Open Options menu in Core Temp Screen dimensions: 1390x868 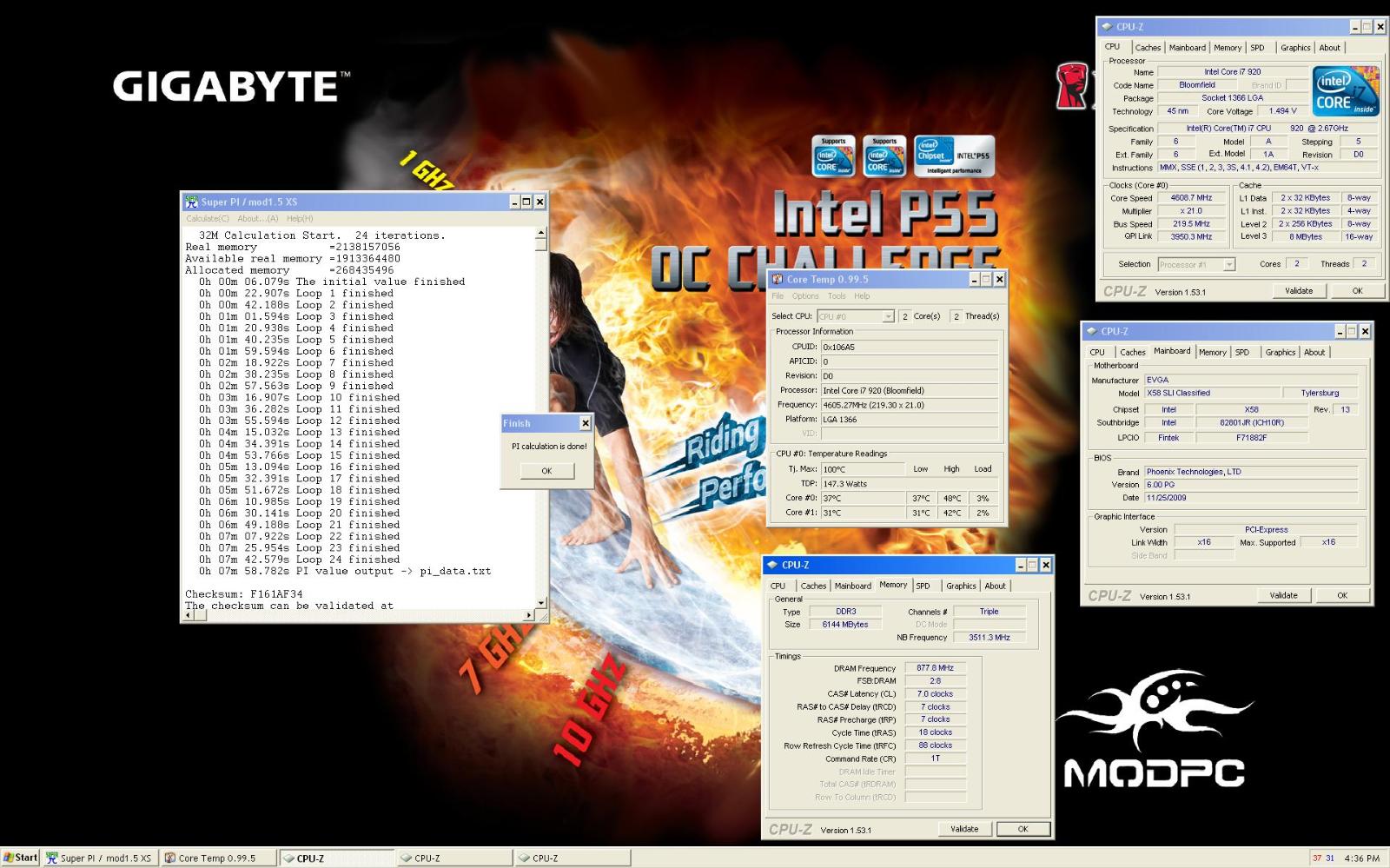[805, 296]
